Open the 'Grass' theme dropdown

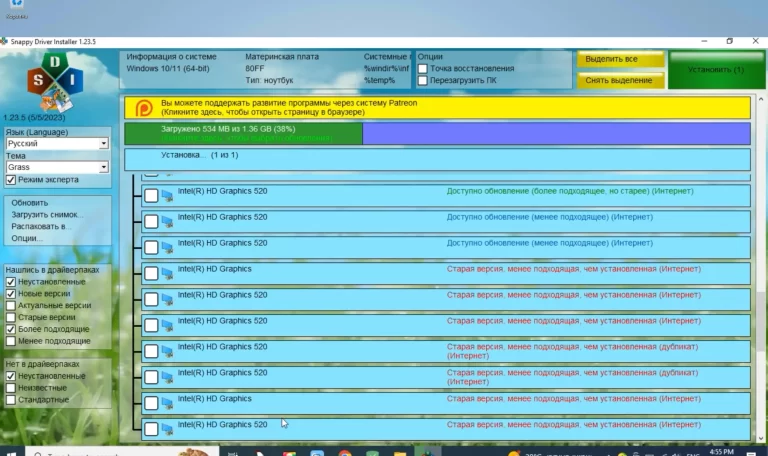point(57,167)
